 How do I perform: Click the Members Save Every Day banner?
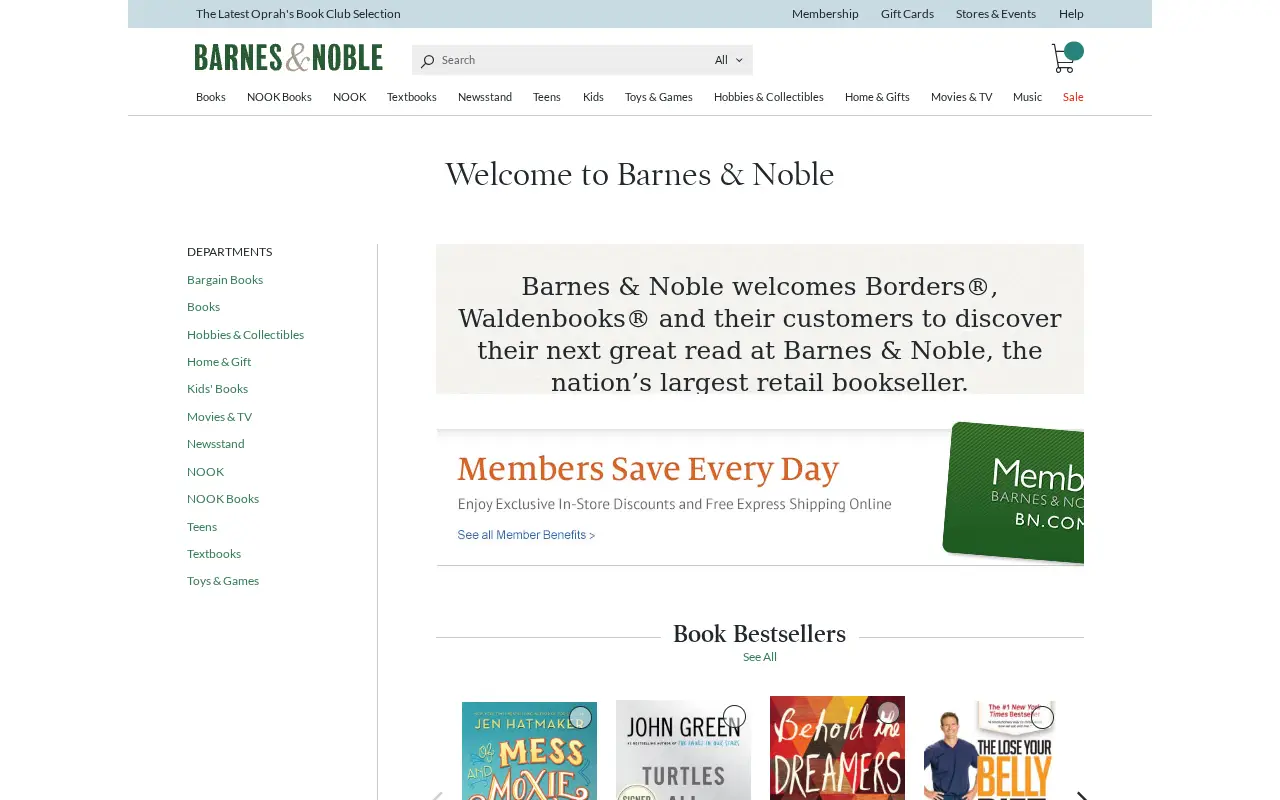(760, 493)
